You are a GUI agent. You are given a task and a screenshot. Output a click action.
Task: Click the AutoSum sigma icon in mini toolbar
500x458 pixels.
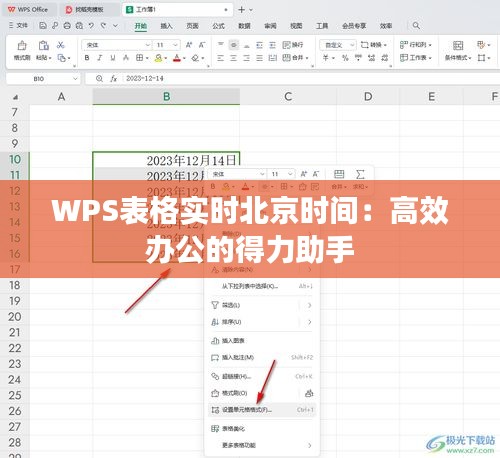click(360, 174)
